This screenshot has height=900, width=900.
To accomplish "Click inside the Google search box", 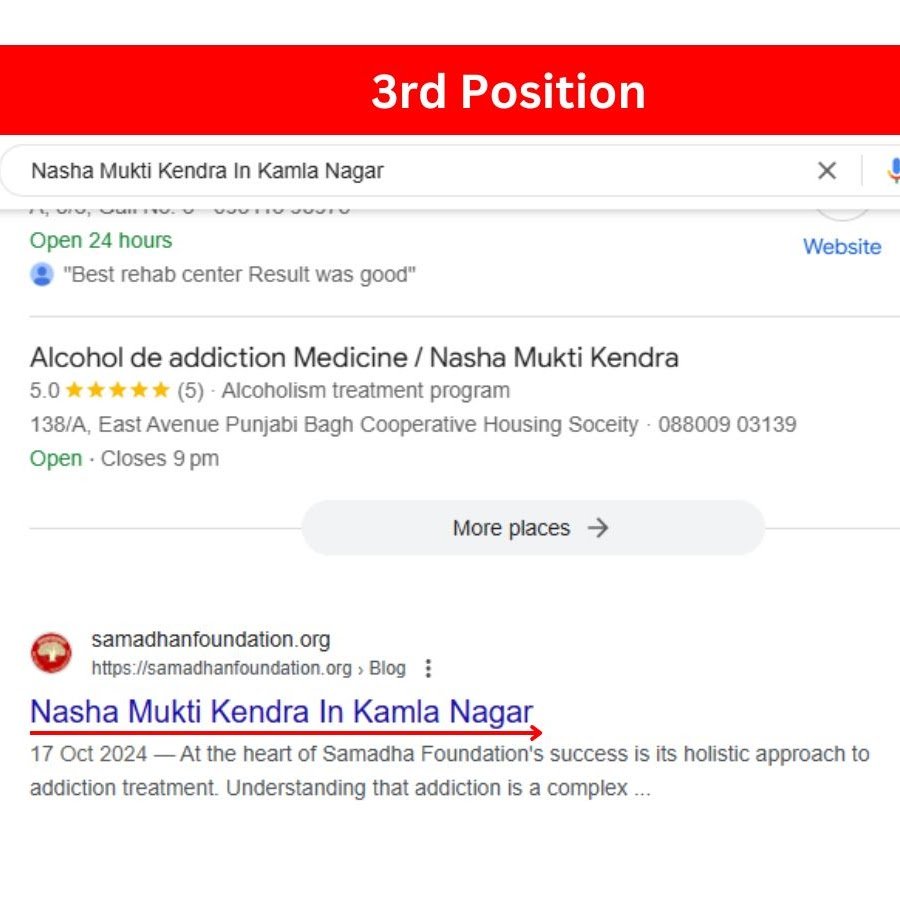I will point(400,171).
